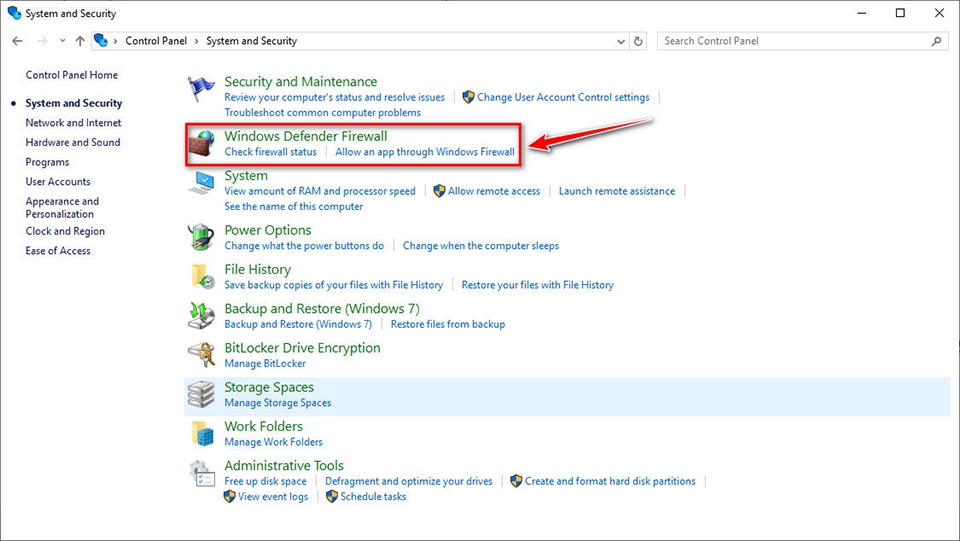Open the File History folder icon
This screenshot has height=541, width=960.
(x=202, y=277)
